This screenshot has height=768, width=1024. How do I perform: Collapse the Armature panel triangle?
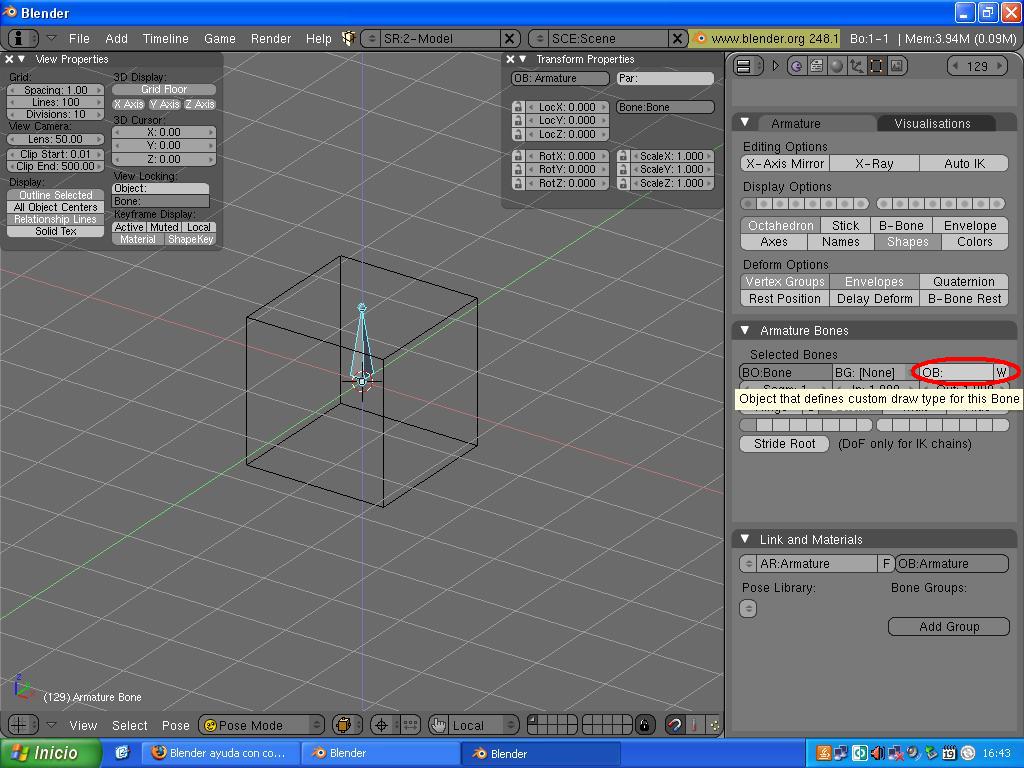click(x=744, y=123)
